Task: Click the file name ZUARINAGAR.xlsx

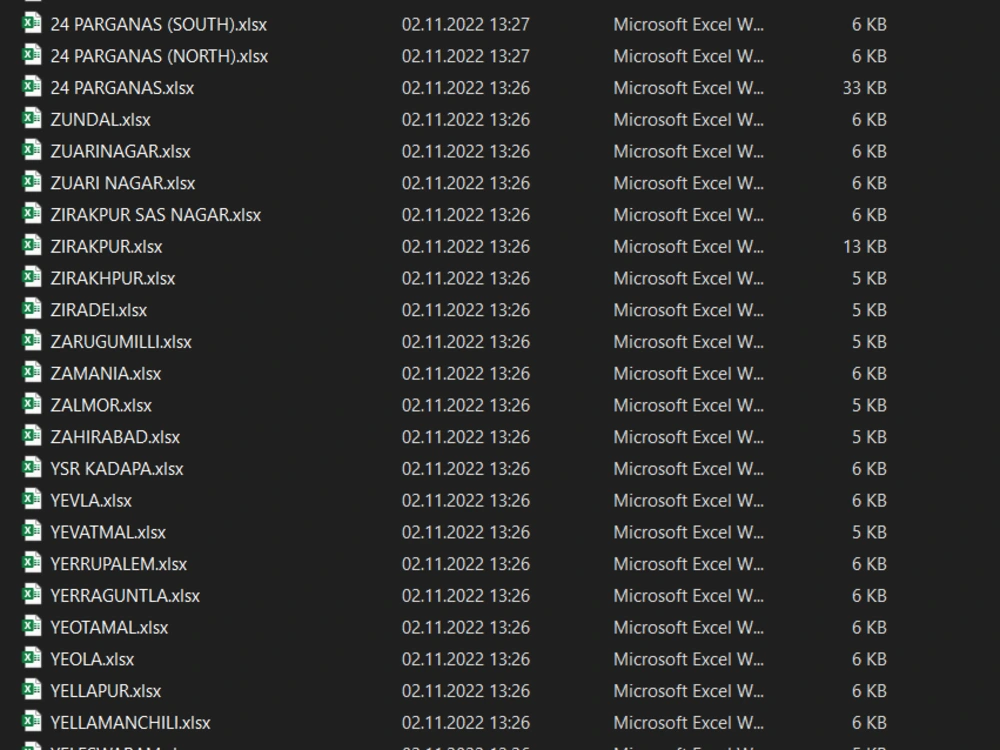Action: pos(120,152)
